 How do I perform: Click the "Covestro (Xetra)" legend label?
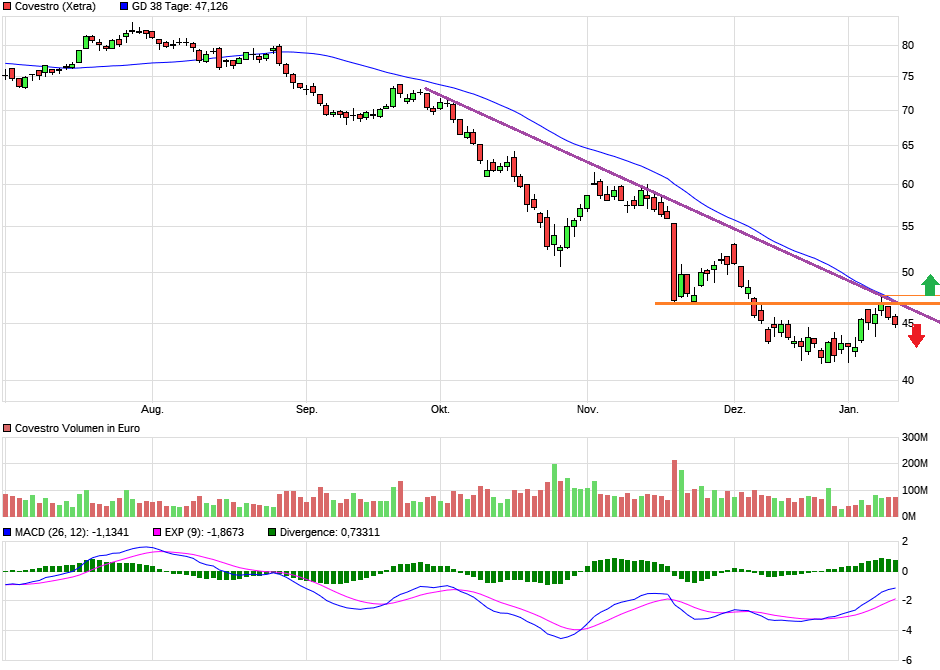coord(55,7)
